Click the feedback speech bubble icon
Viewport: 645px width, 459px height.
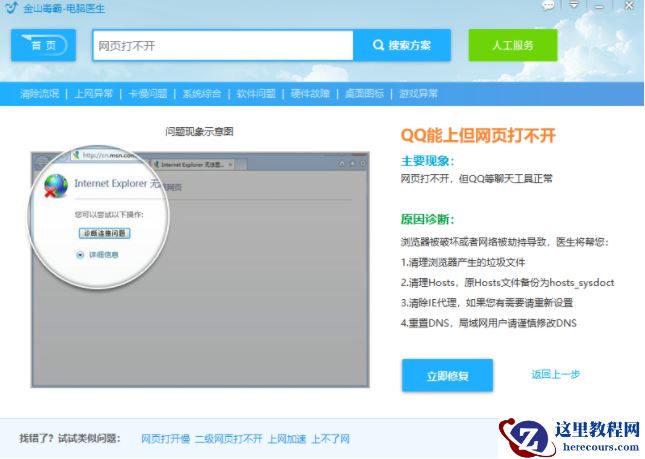548,5
